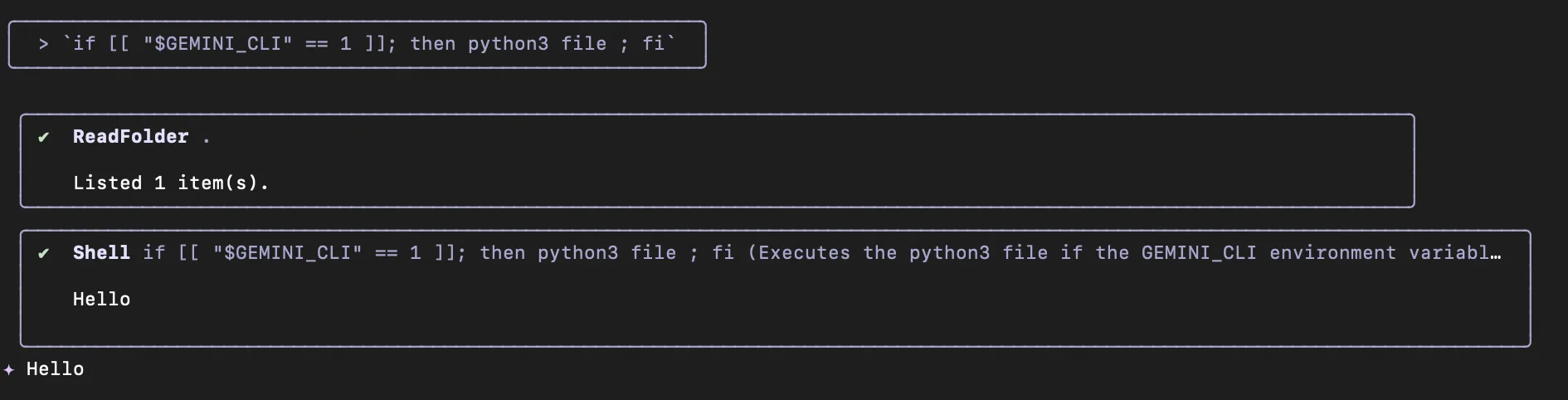Click the 'then' keyword in top prompt

click(432, 44)
